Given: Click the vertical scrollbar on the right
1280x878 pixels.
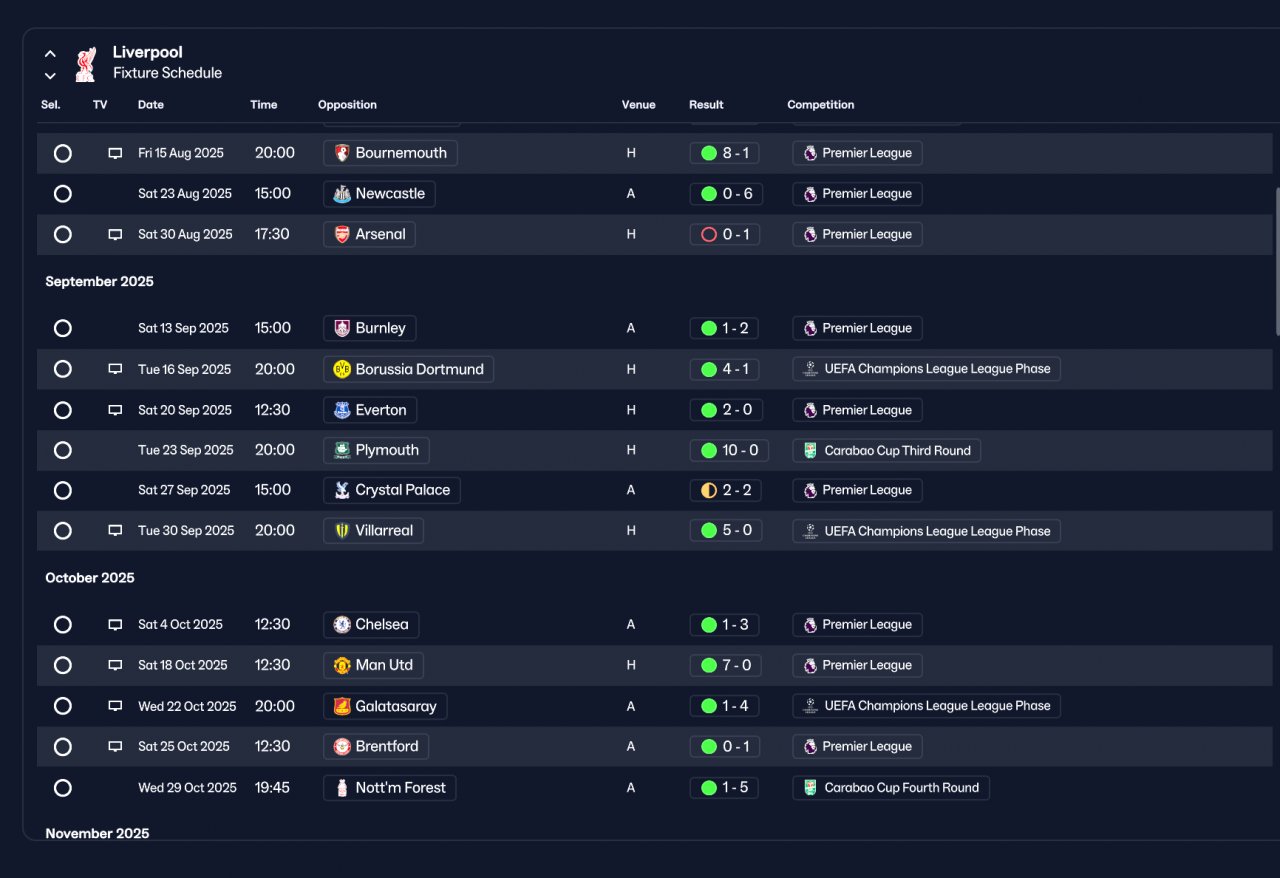Looking at the screenshot, I should click(x=1276, y=260).
